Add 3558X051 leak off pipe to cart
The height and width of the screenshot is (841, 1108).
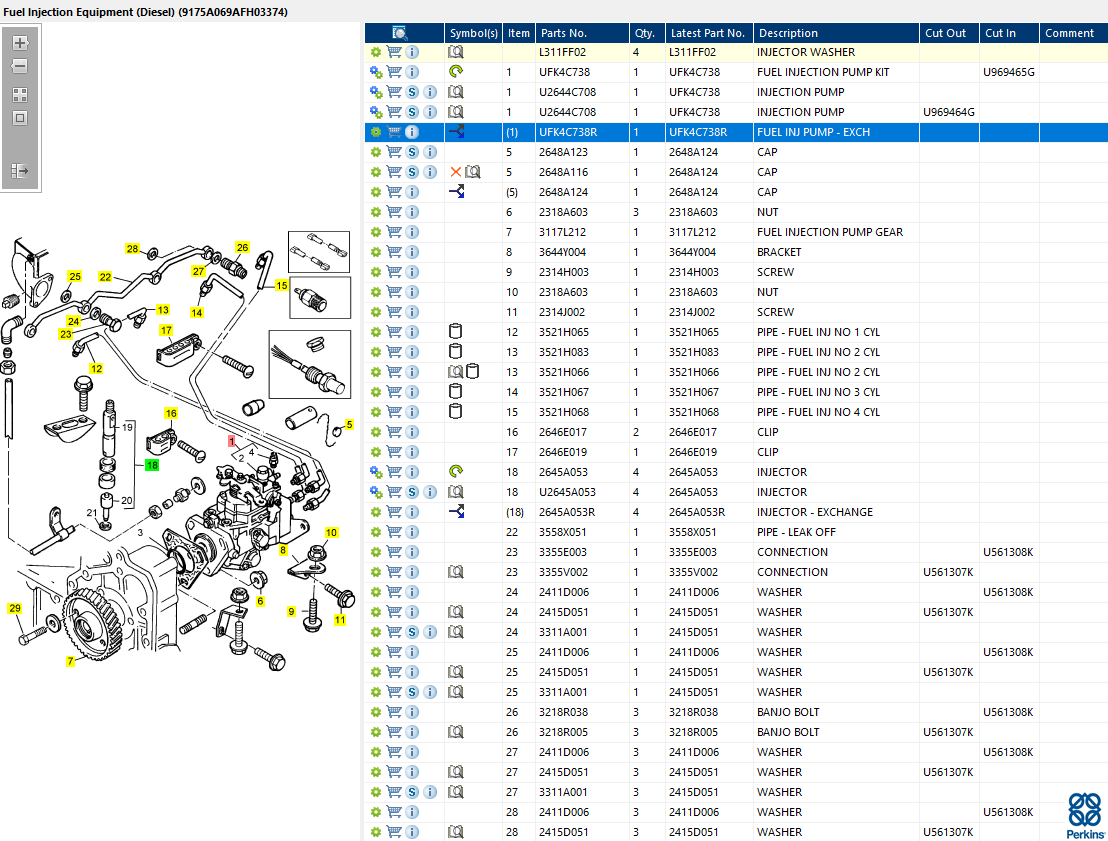click(x=394, y=532)
